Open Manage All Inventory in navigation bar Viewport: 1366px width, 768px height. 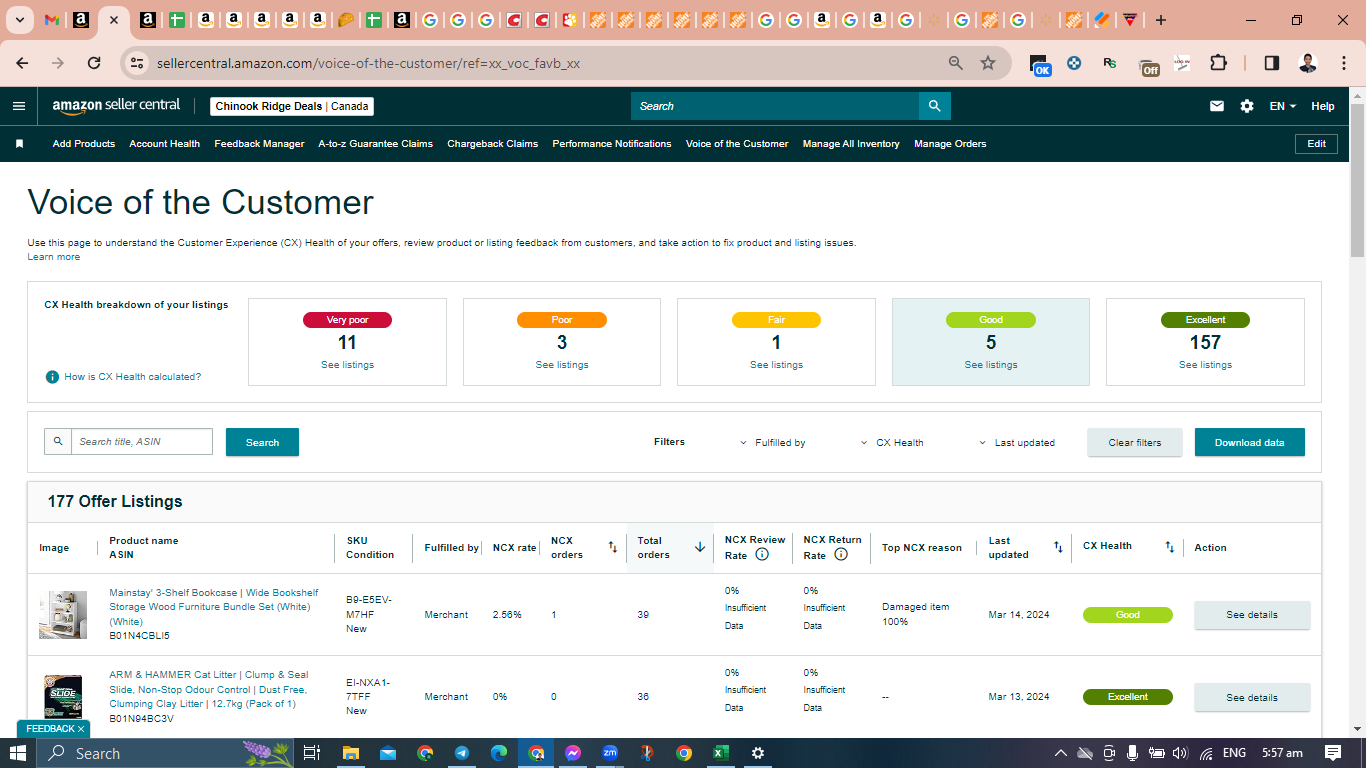851,144
